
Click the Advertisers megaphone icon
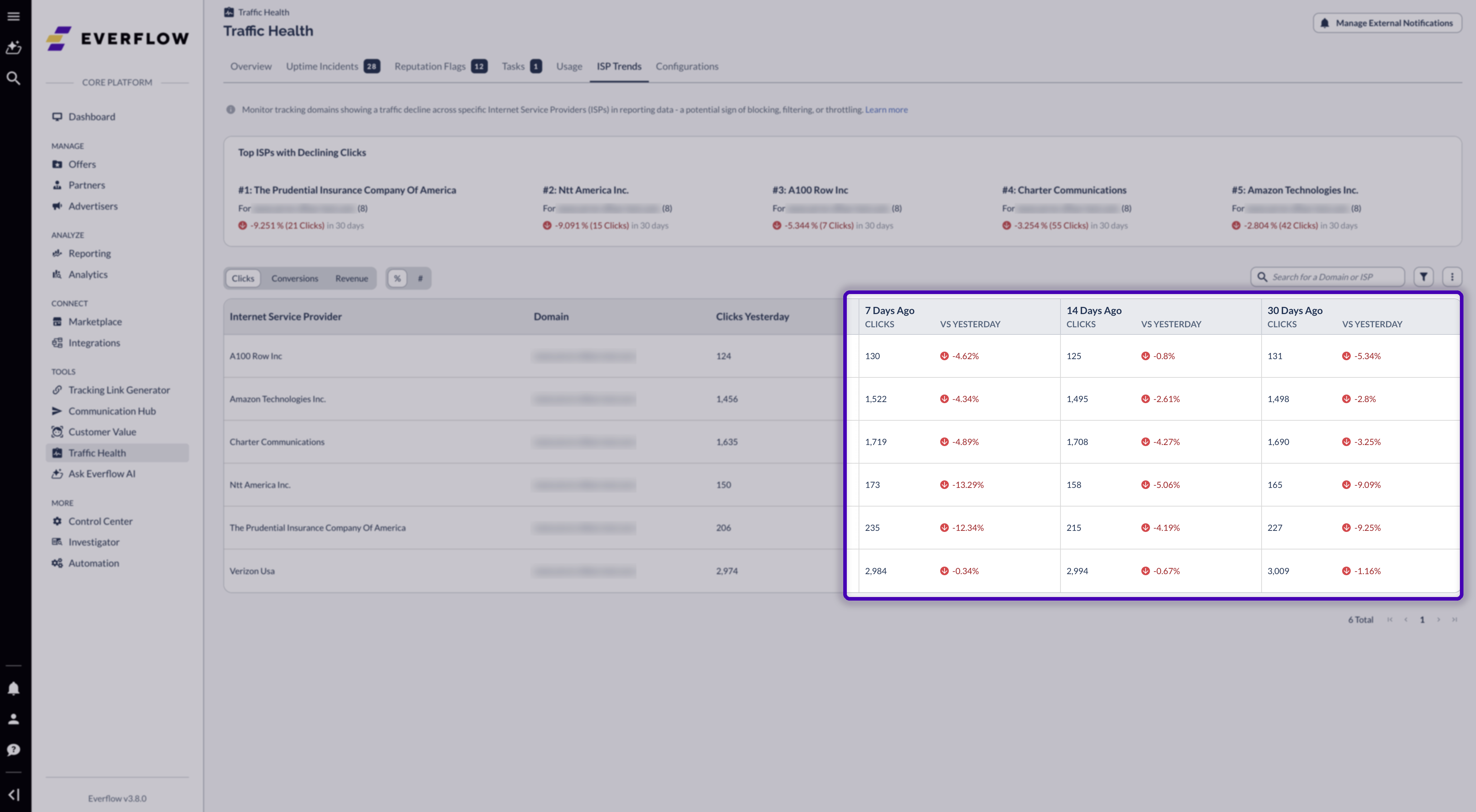57,206
